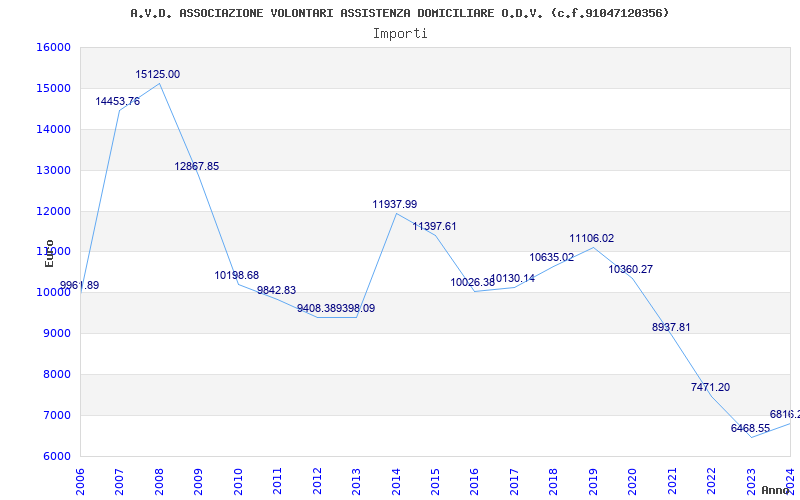The width and height of the screenshot is (800, 500).
Task: Select the 10026.38 data label
Action: (x=472, y=282)
